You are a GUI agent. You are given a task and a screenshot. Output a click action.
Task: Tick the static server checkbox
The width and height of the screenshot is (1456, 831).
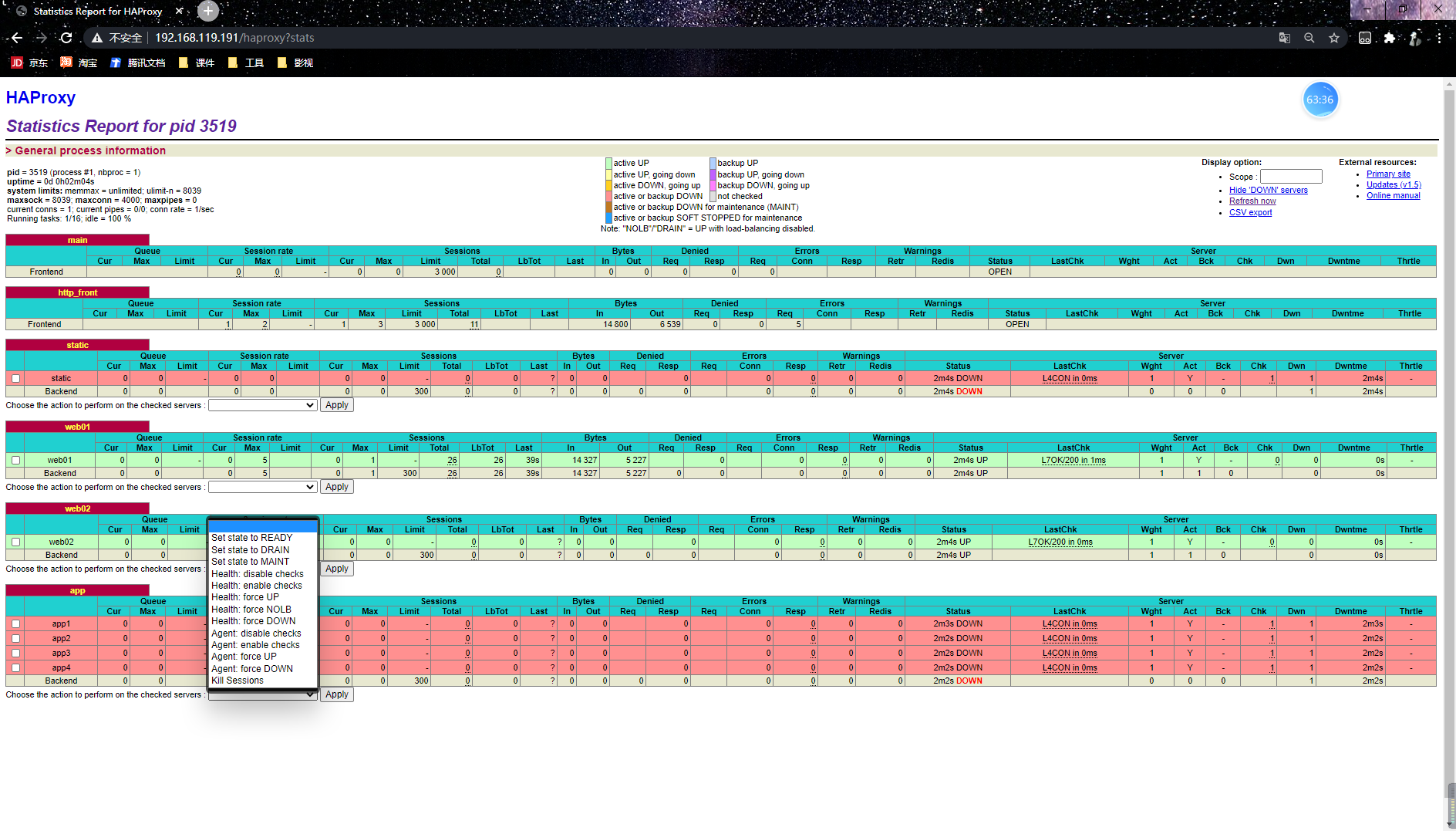coord(15,379)
